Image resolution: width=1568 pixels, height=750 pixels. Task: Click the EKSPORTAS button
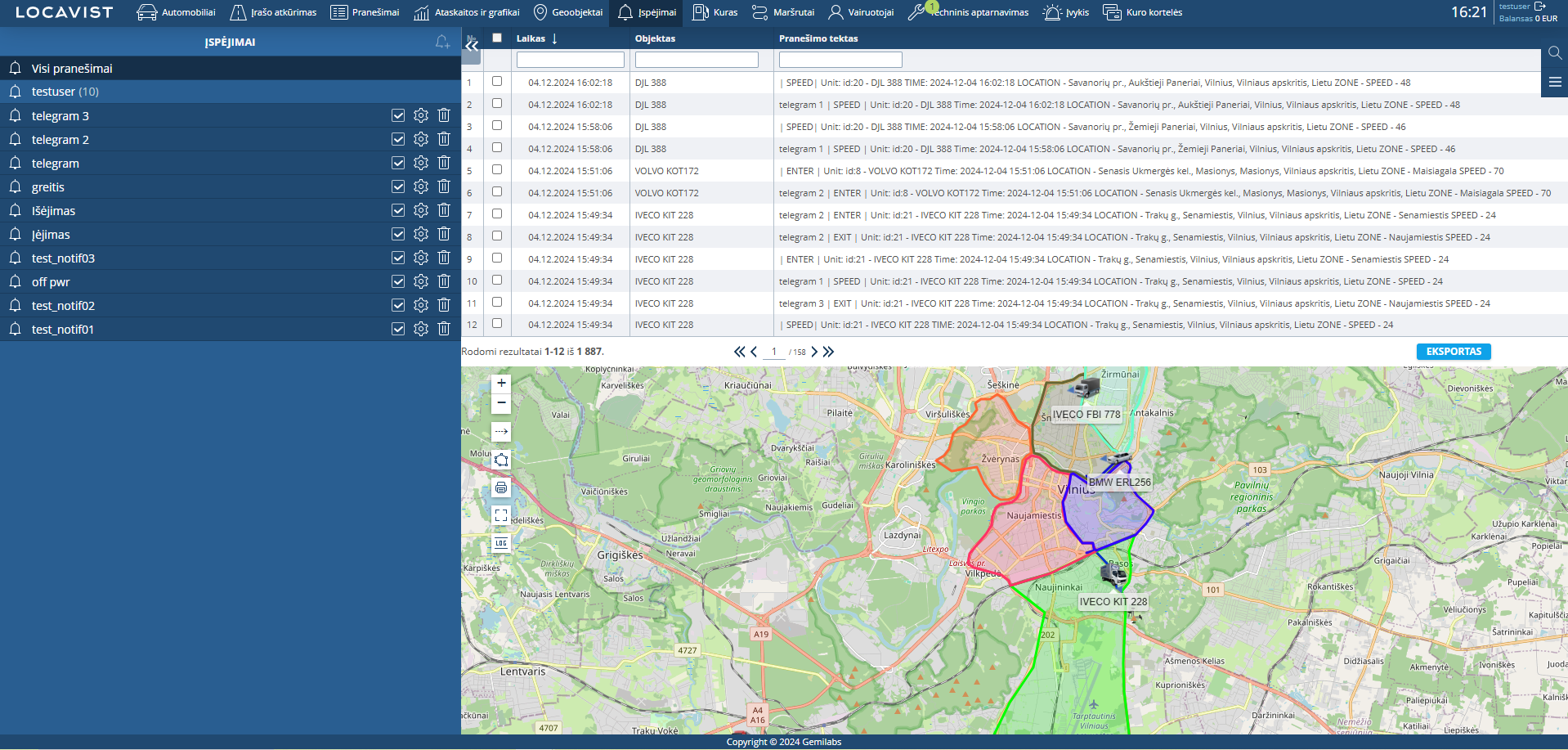1454,352
